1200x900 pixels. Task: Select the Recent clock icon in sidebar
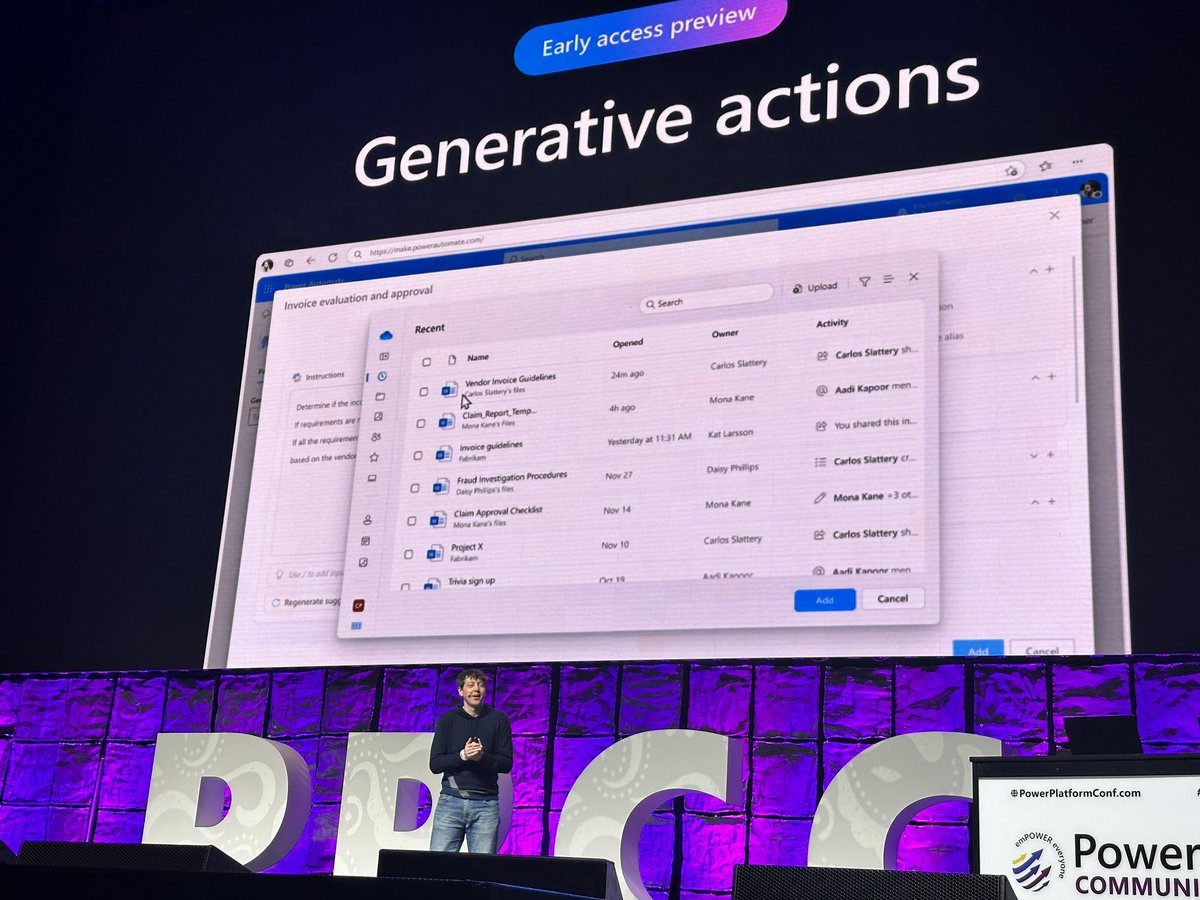382,377
